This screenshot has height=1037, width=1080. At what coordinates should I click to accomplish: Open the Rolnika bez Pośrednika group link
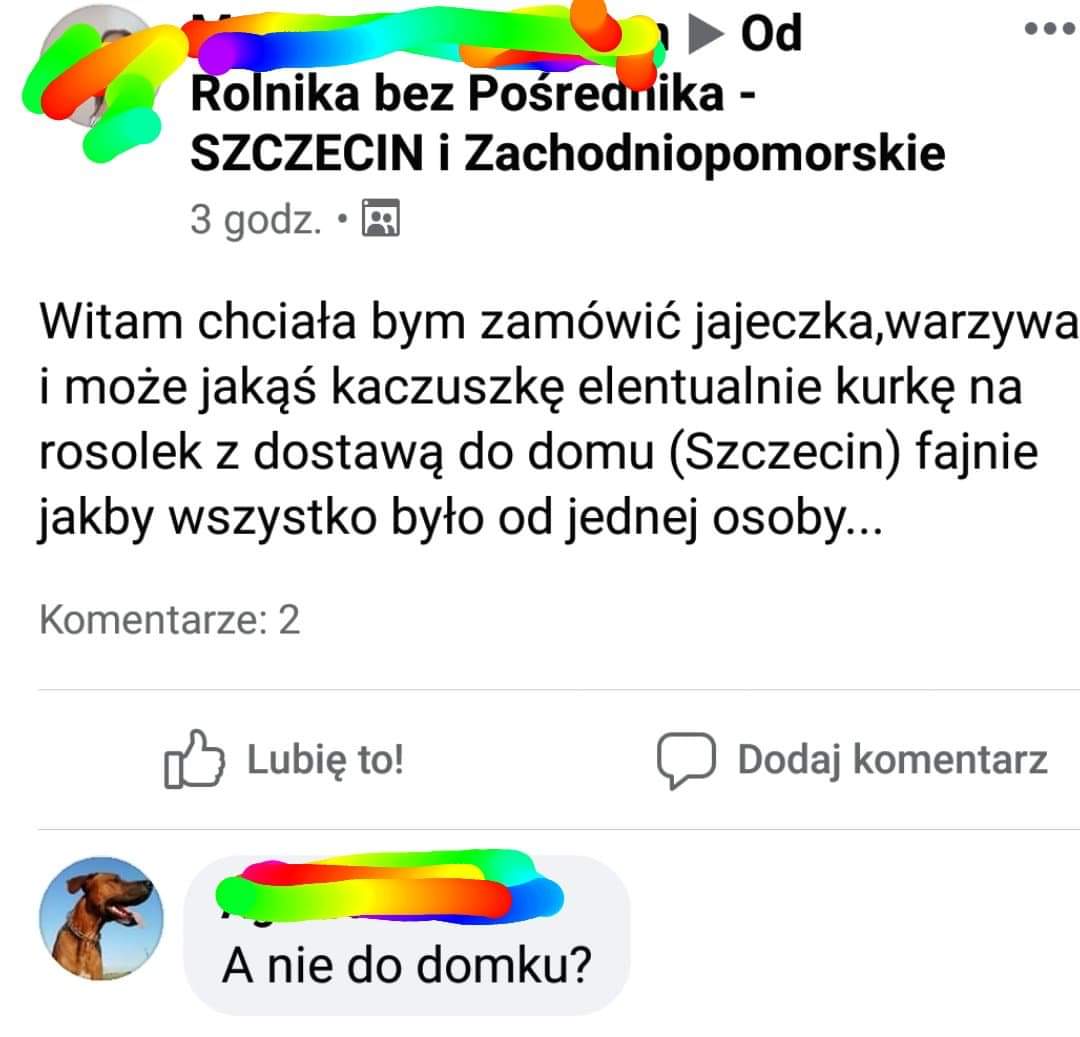[x=473, y=93]
